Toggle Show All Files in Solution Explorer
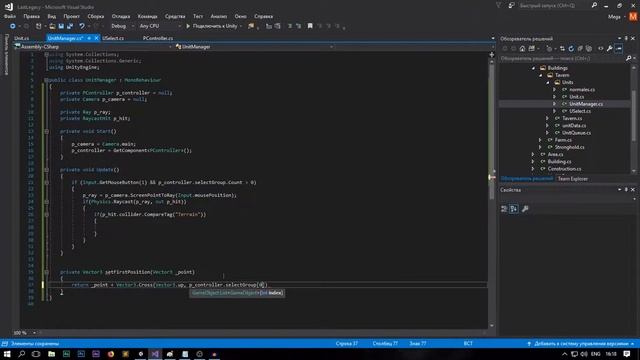This screenshot has height=360, width=640. pos(589,49)
